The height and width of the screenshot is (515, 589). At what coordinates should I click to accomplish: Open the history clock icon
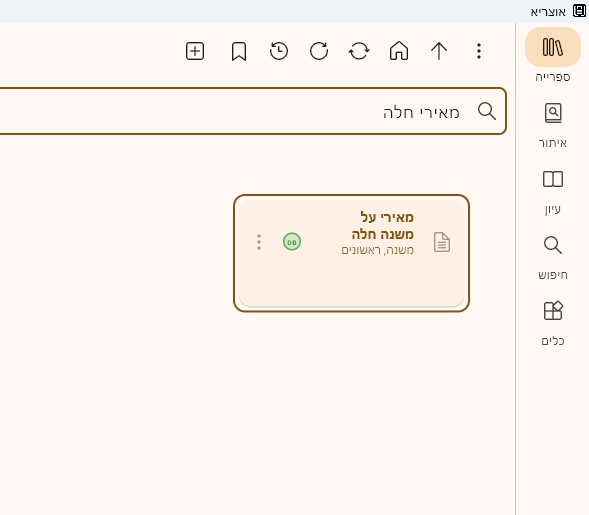tap(279, 51)
